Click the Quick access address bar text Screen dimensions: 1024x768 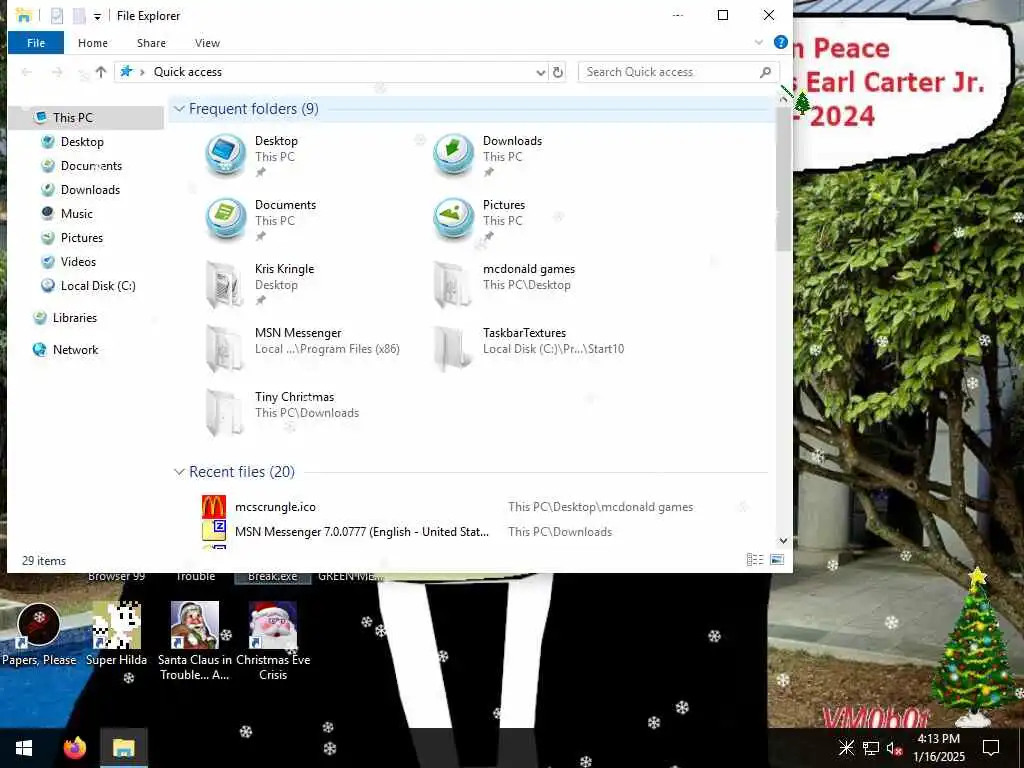187,72
